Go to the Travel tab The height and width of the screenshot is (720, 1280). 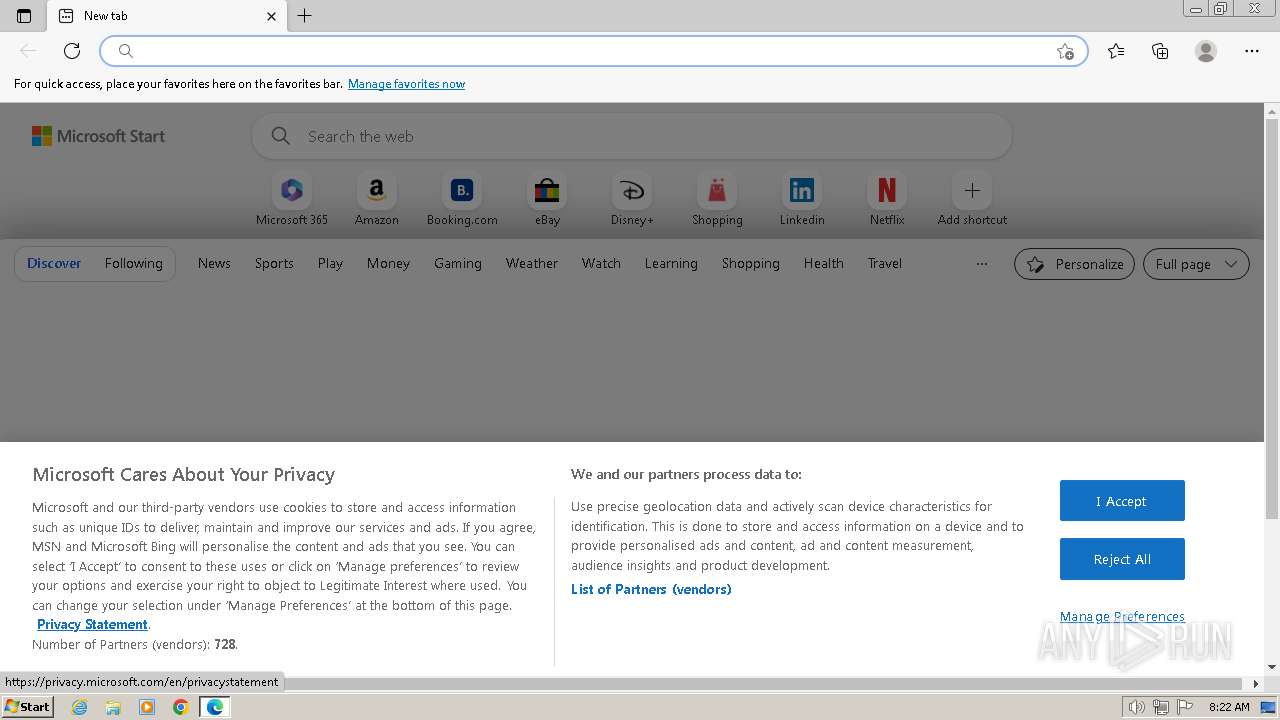(885, 263)
